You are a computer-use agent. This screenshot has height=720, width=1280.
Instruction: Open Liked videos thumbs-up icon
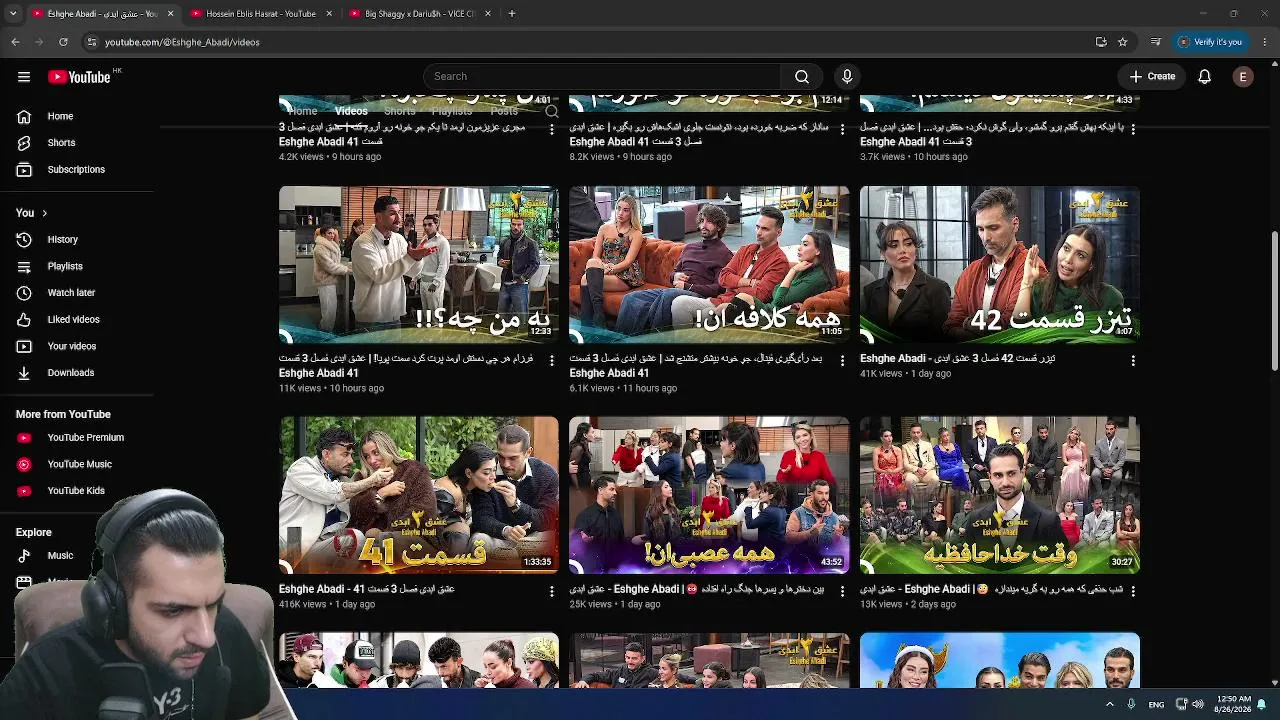24,320
